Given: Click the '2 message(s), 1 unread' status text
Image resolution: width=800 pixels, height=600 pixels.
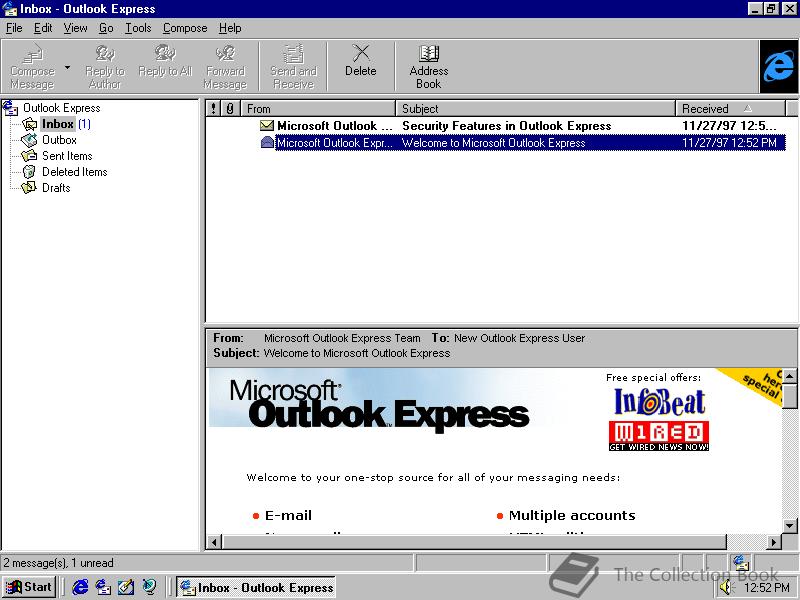Looking at the screenshot, I should click(x=58, y=563).
